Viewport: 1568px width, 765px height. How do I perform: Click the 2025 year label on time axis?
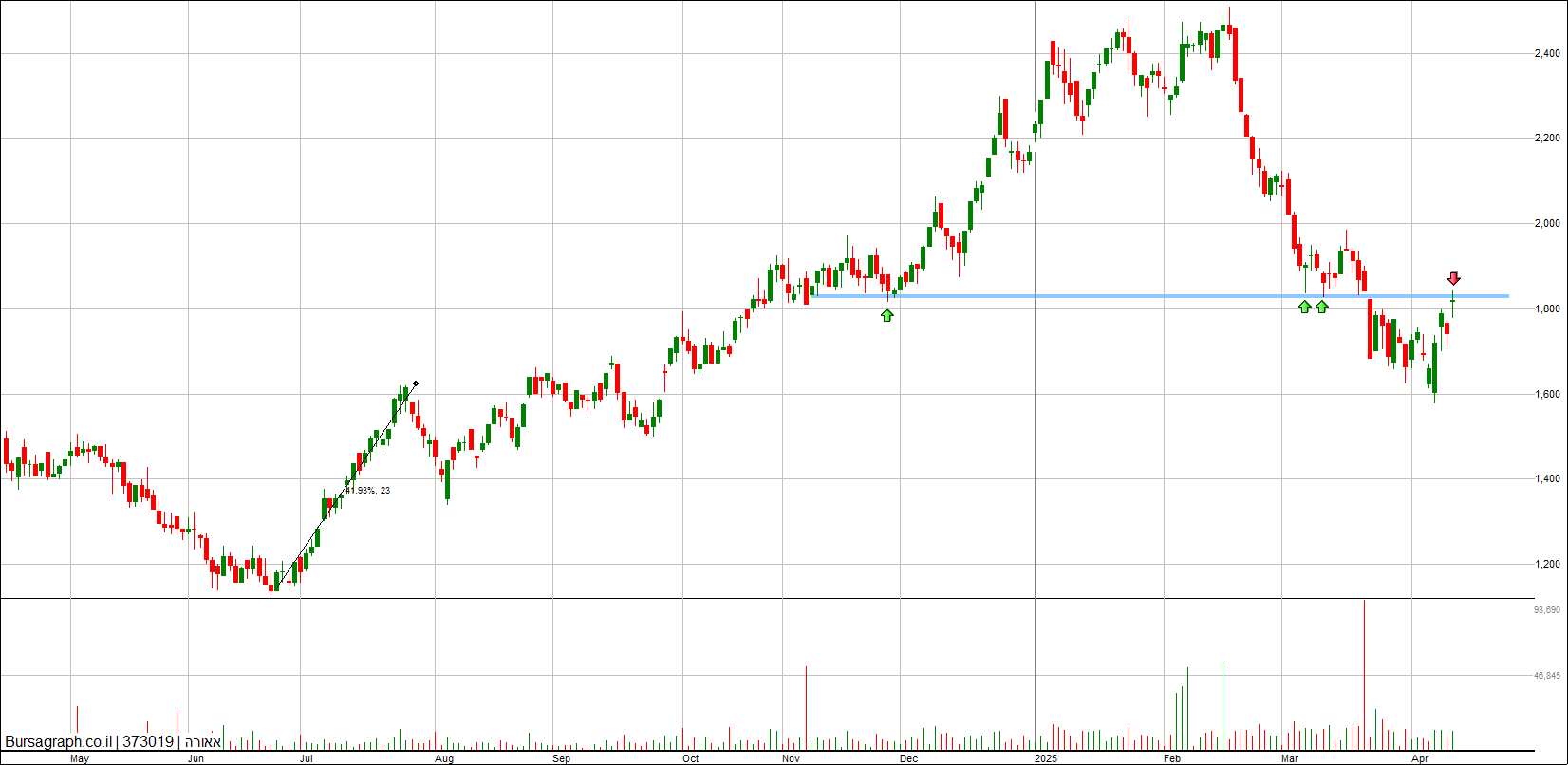[1045, 758]
